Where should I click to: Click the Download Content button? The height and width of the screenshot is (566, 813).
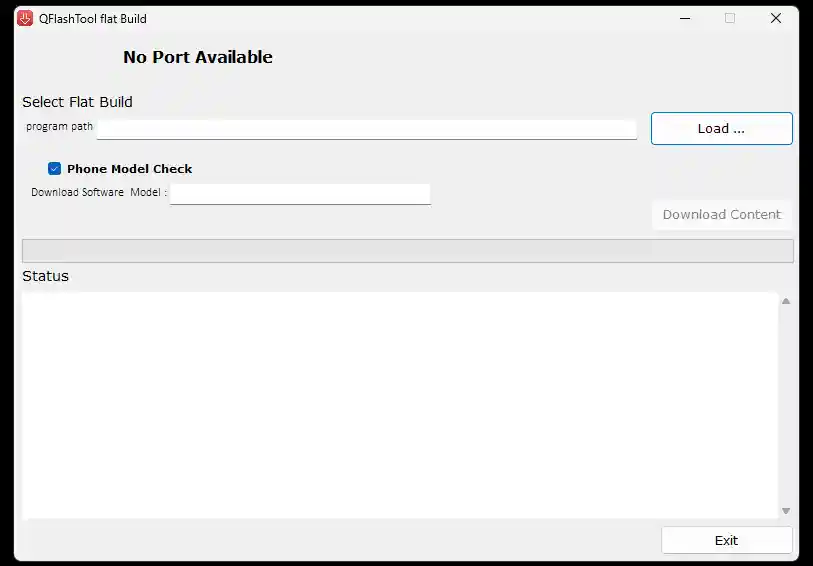(x=721, y=215)
